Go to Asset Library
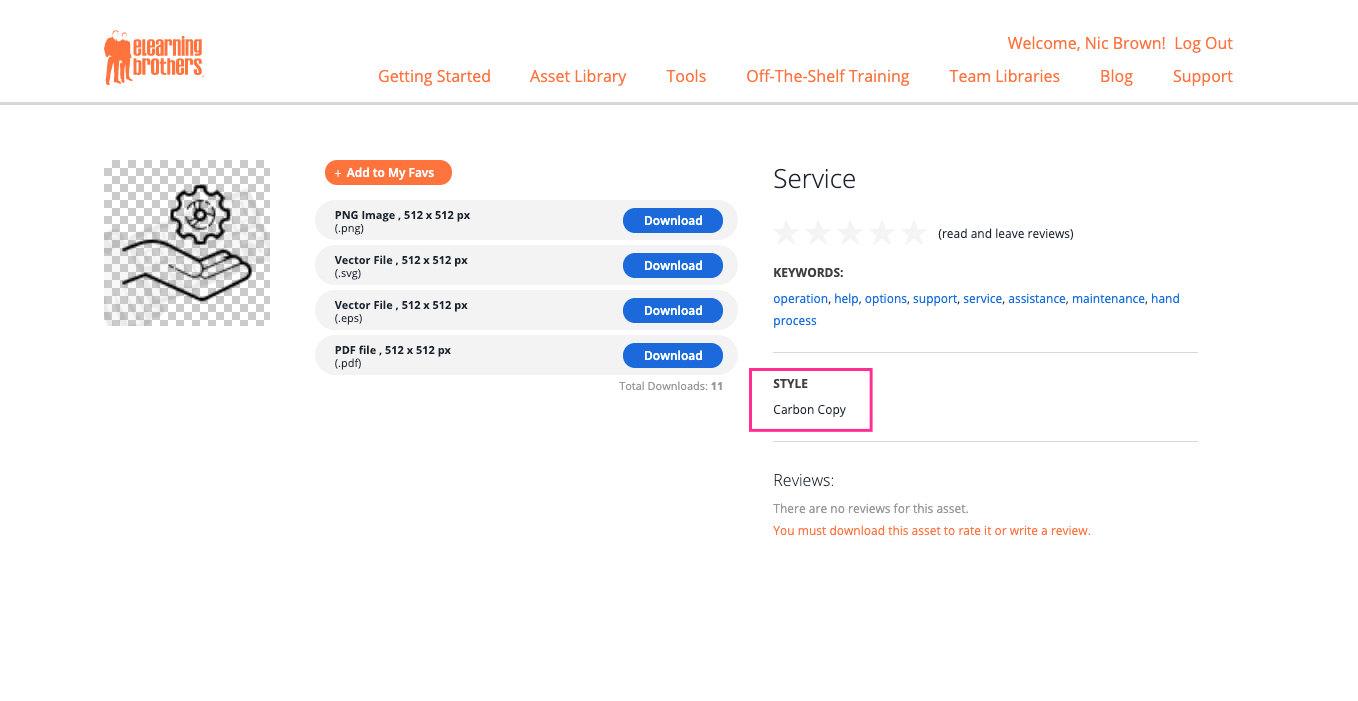 point(578,76)
